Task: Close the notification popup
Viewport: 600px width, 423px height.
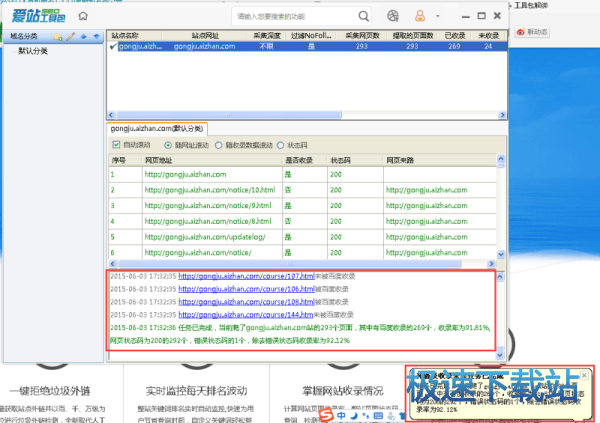Action: pyautogui.click(x=584, y=376)
